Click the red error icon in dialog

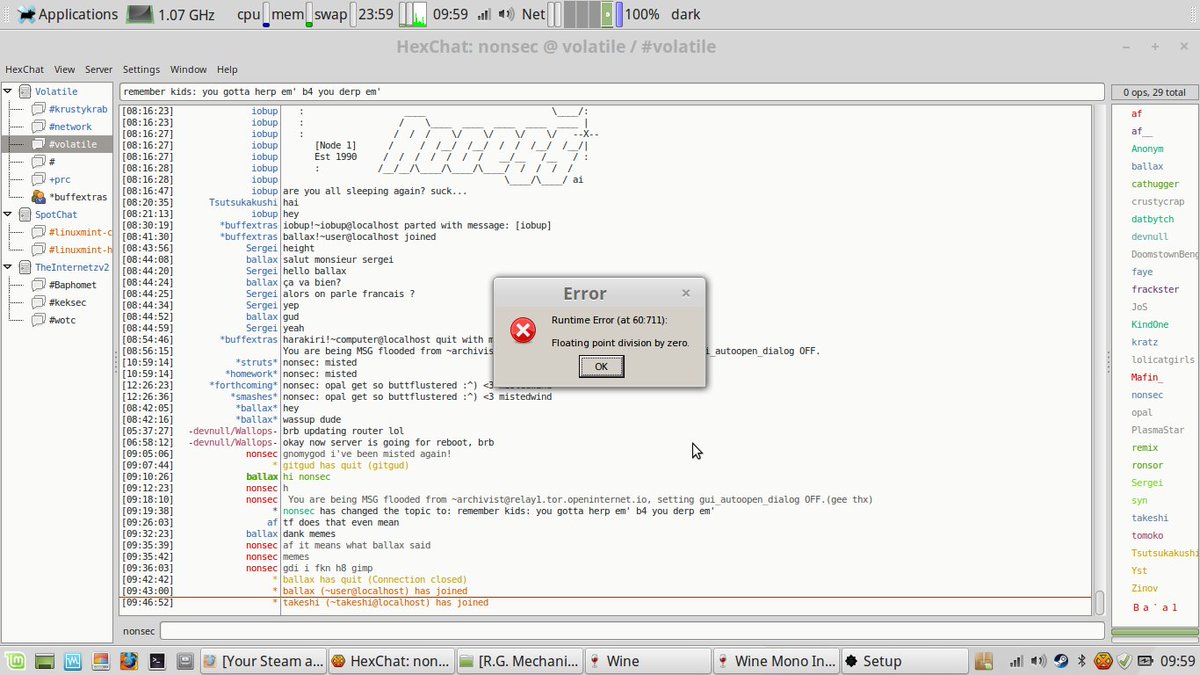tap(523, 330)
